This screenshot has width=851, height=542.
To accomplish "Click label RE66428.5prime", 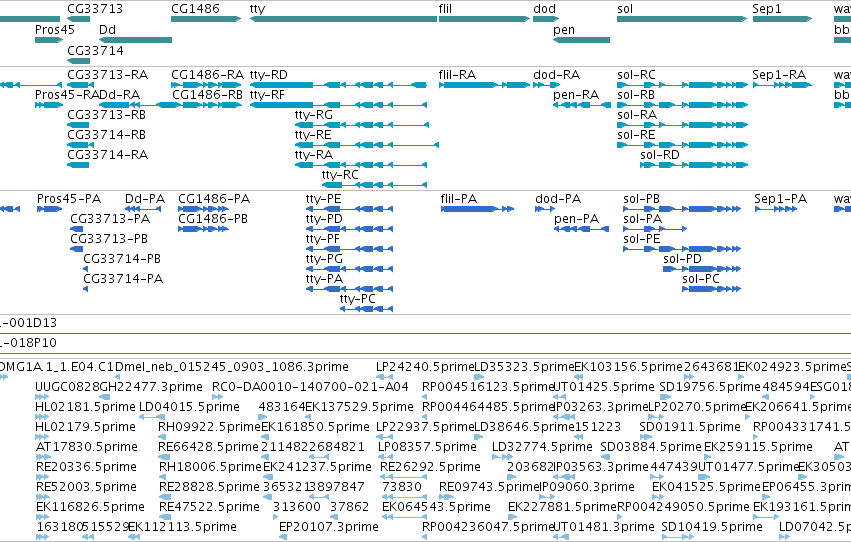I will click(208, 448).
